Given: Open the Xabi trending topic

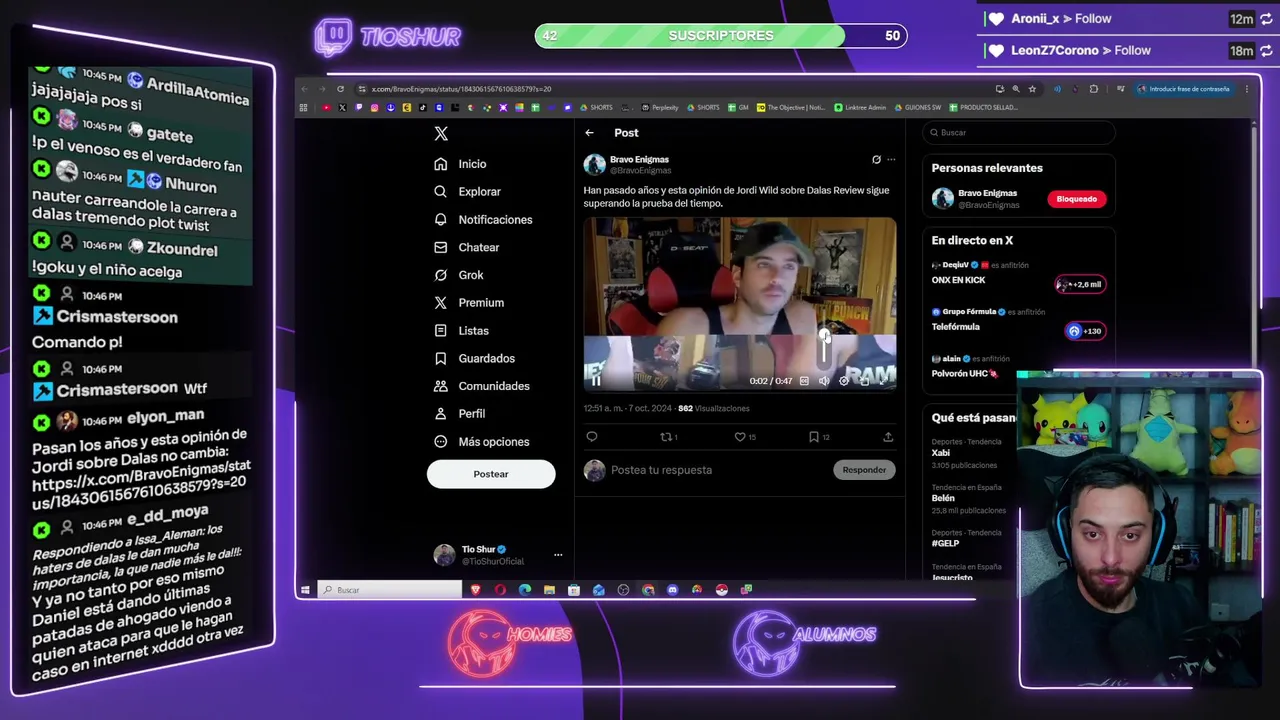Looking at the screenshot, I should tap(941, 453).
